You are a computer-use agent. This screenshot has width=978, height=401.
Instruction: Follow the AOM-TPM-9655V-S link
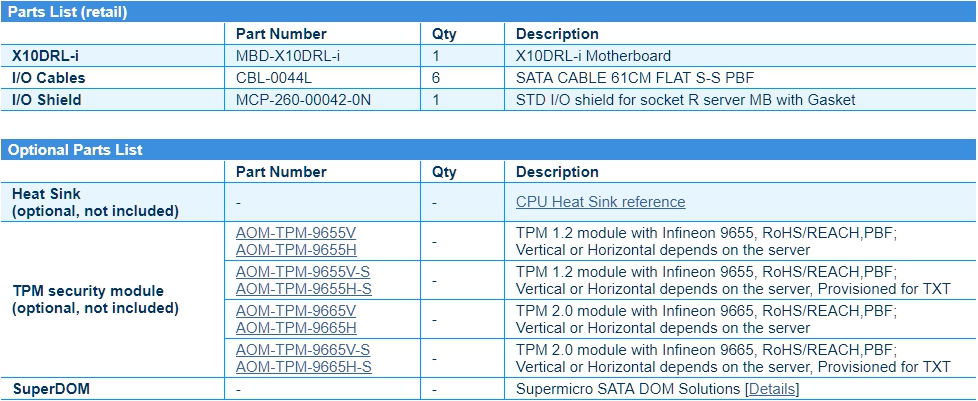point(303,272)
